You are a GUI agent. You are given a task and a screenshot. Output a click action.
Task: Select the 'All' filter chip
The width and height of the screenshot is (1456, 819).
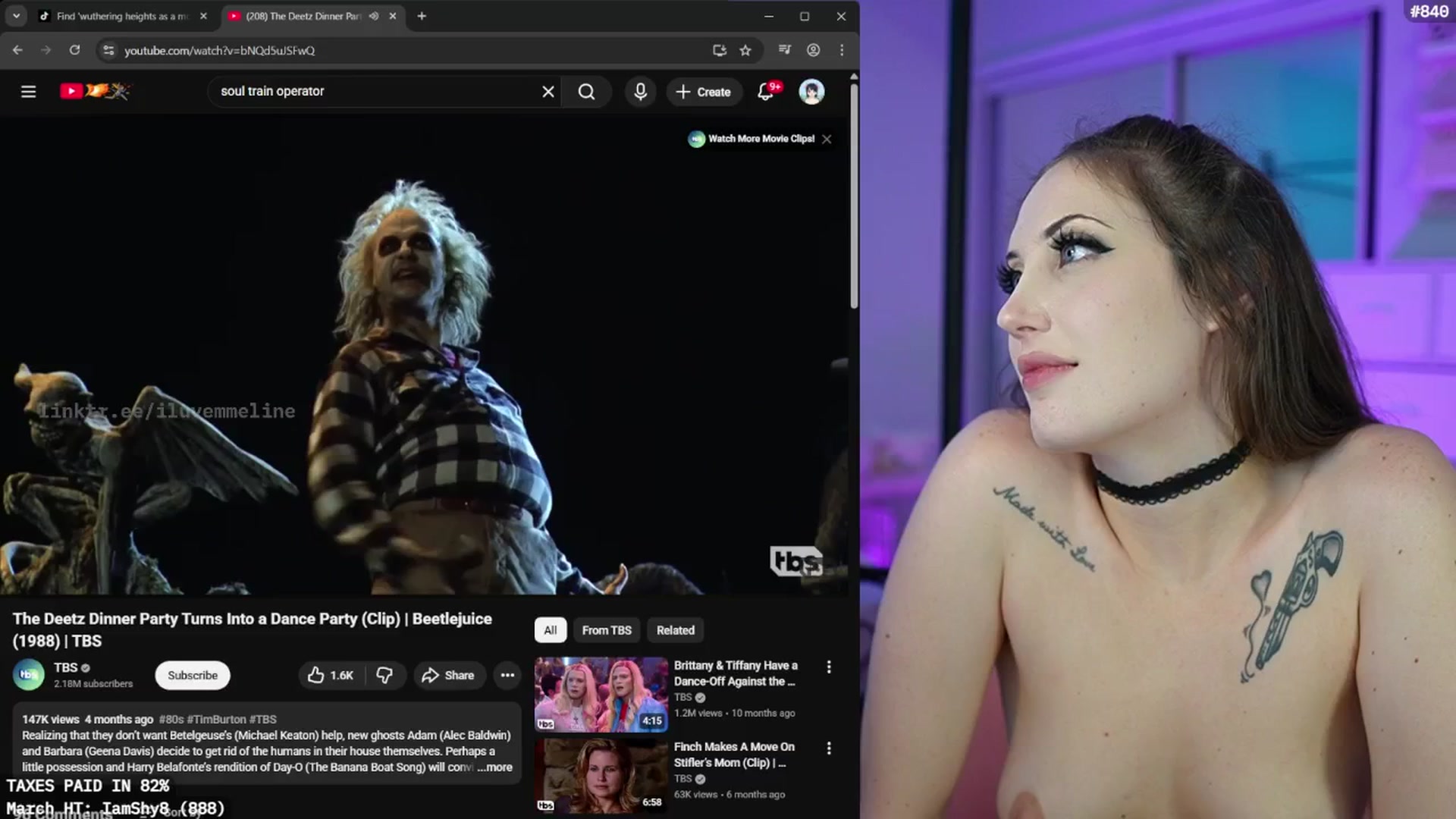coord(550,630)
